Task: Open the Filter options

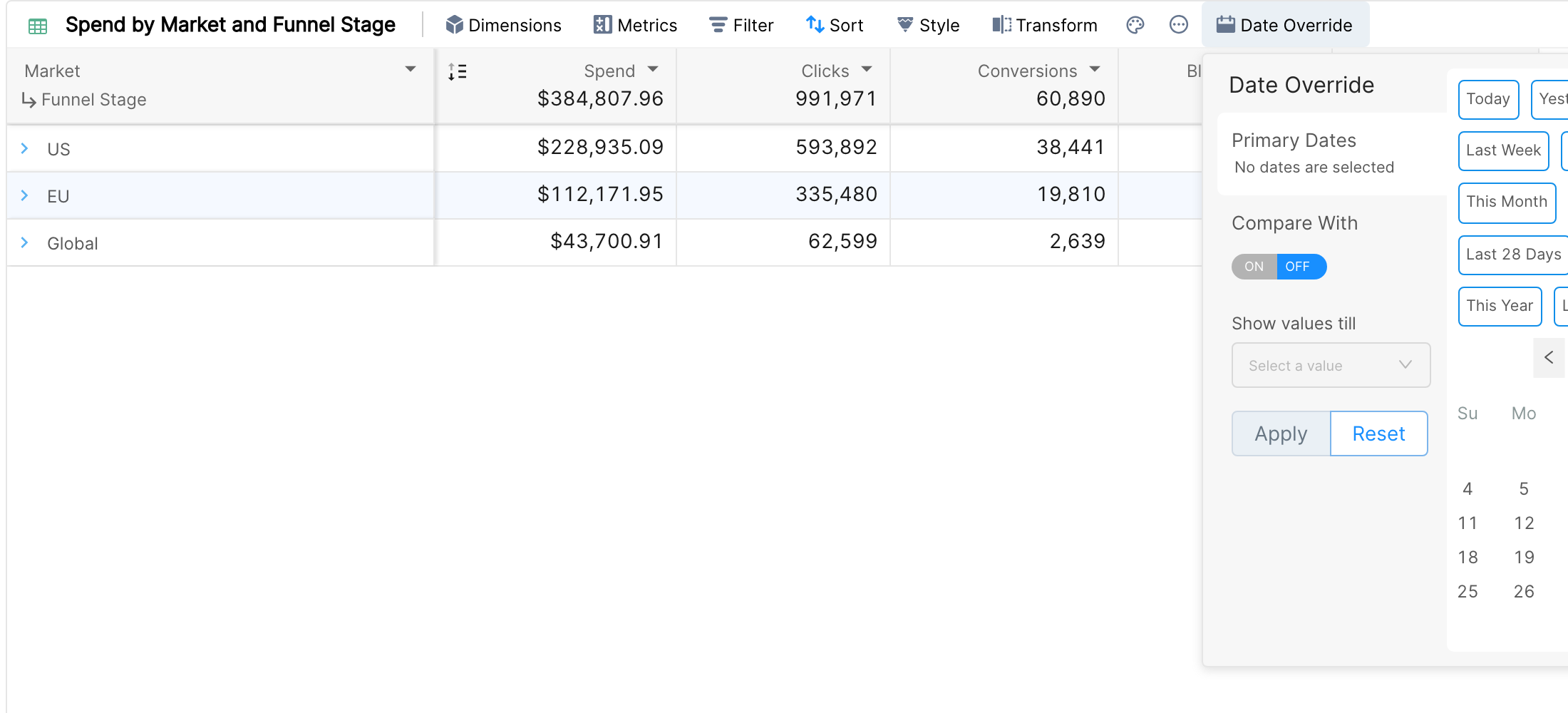Action: tap(741, 25)
